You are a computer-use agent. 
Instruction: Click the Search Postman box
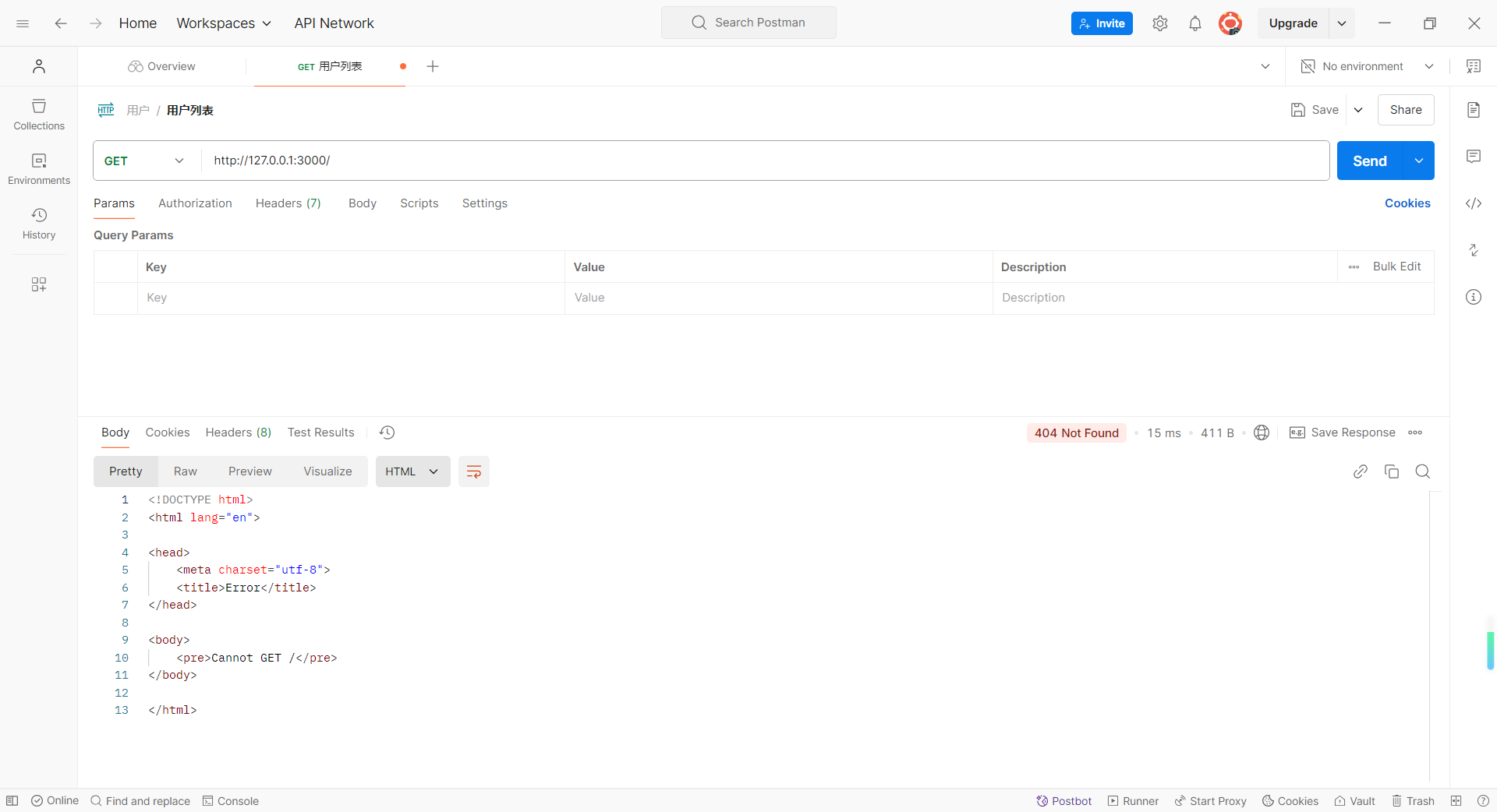748,23
